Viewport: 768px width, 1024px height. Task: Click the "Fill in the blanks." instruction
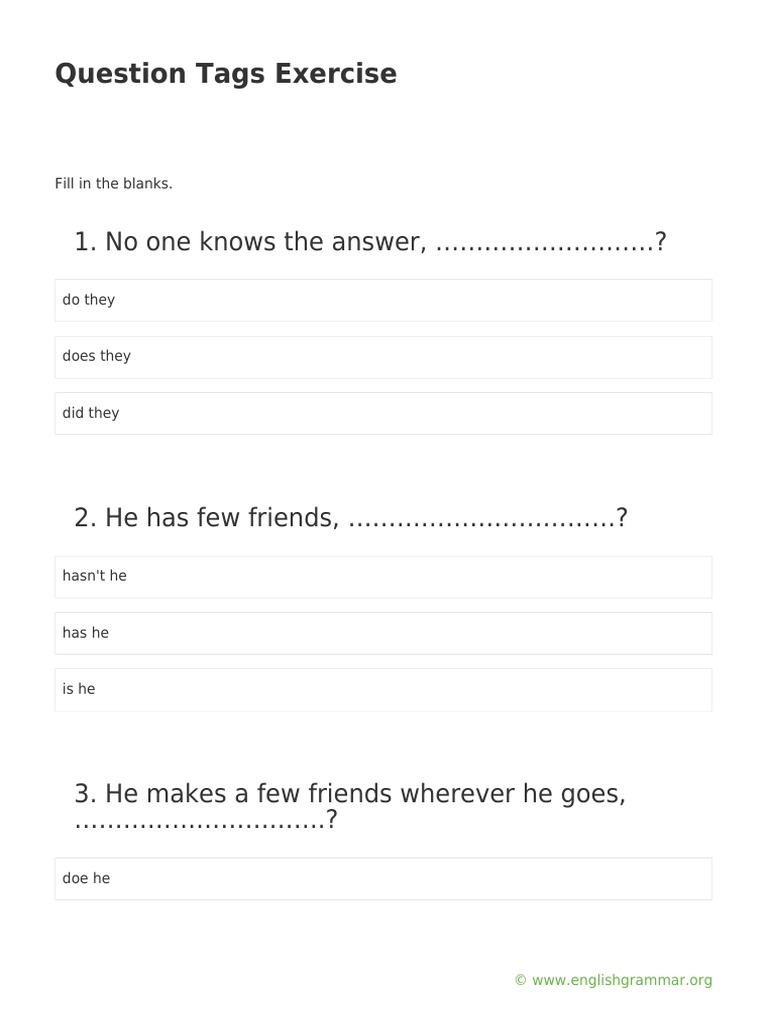pyautogui.click(x=114, y=184)
